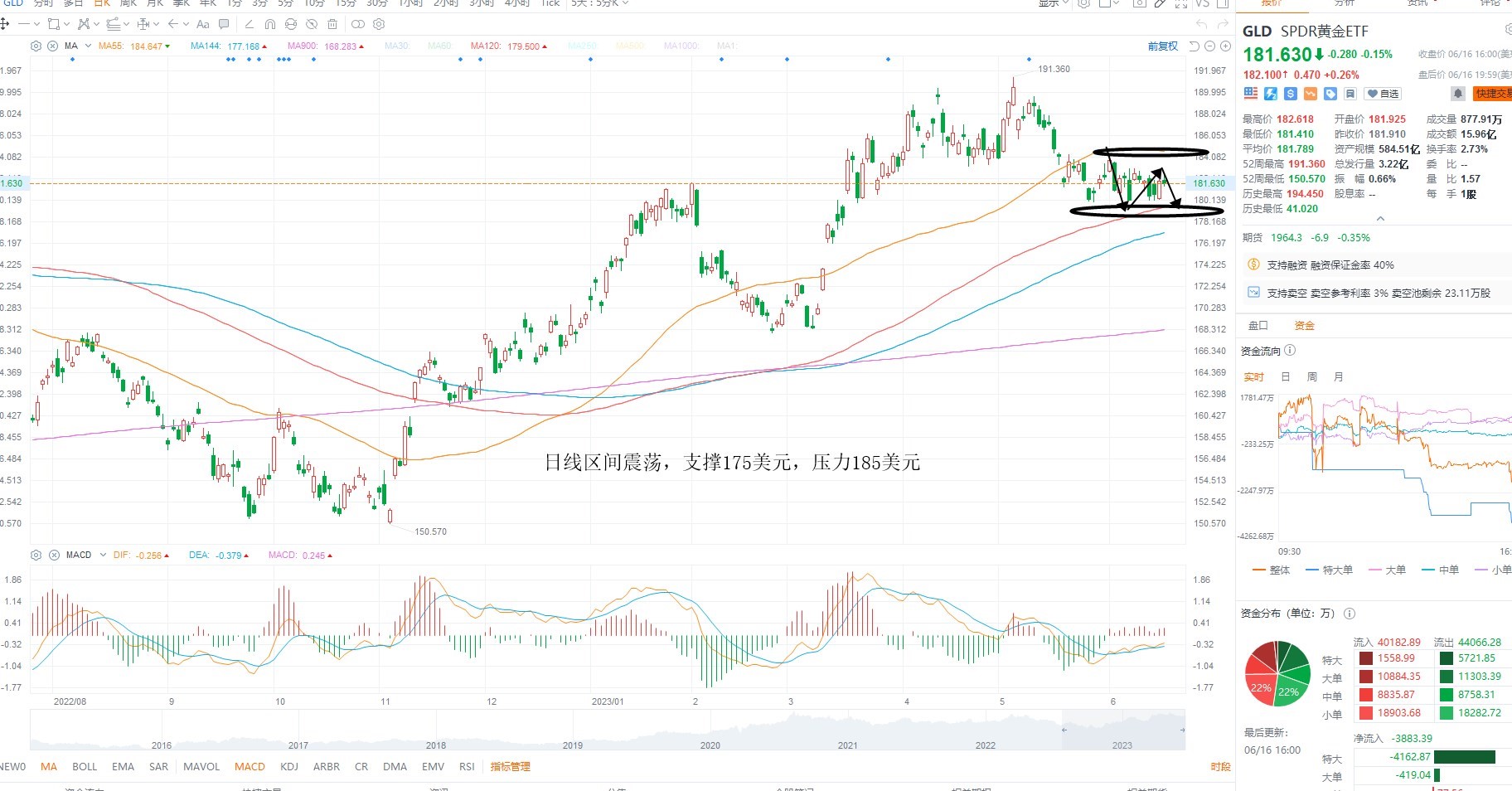The width and height of the screenshot is (1512, 791).
Task: Select the text annotation Aa tool
Action: [x=203, y=24]
